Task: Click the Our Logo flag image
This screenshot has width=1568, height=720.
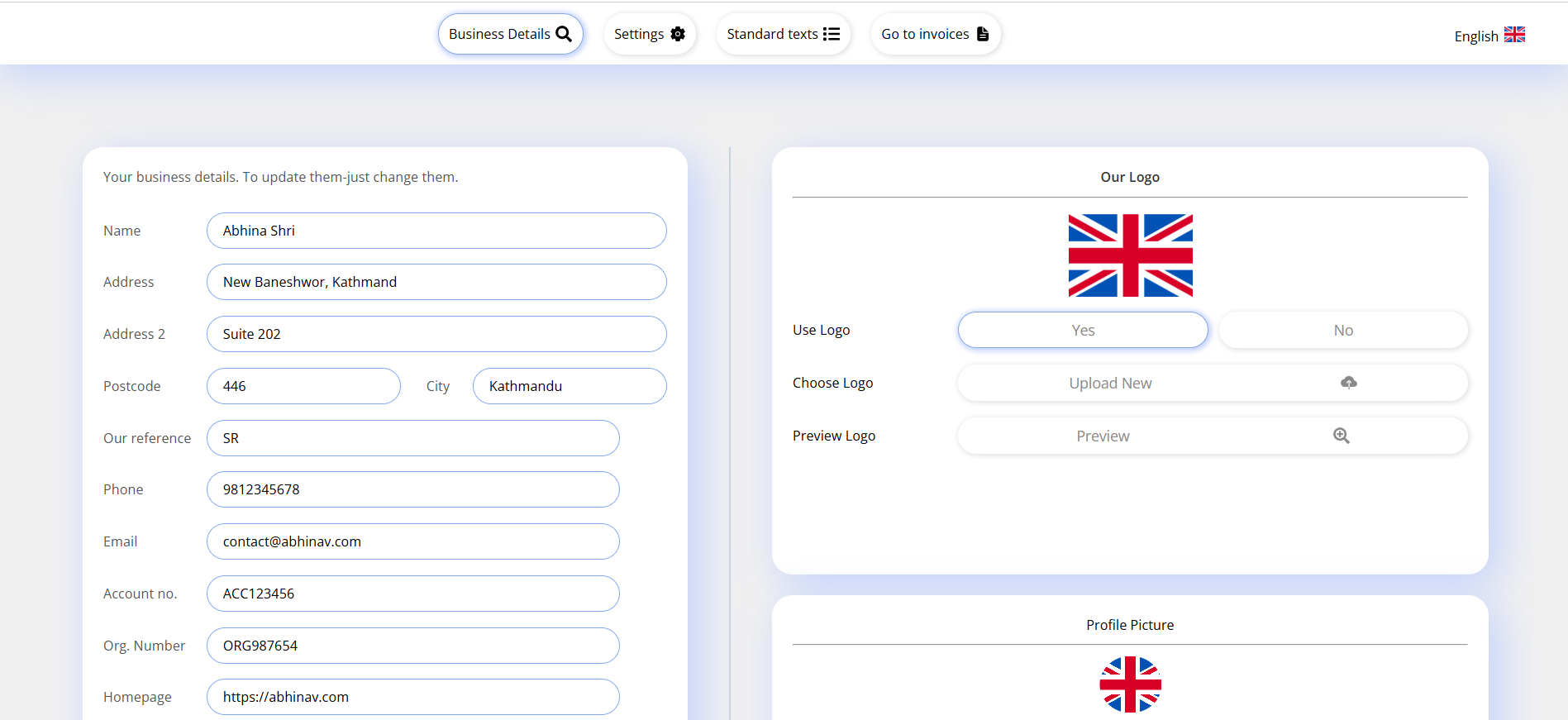Action: coord(1130,255)
